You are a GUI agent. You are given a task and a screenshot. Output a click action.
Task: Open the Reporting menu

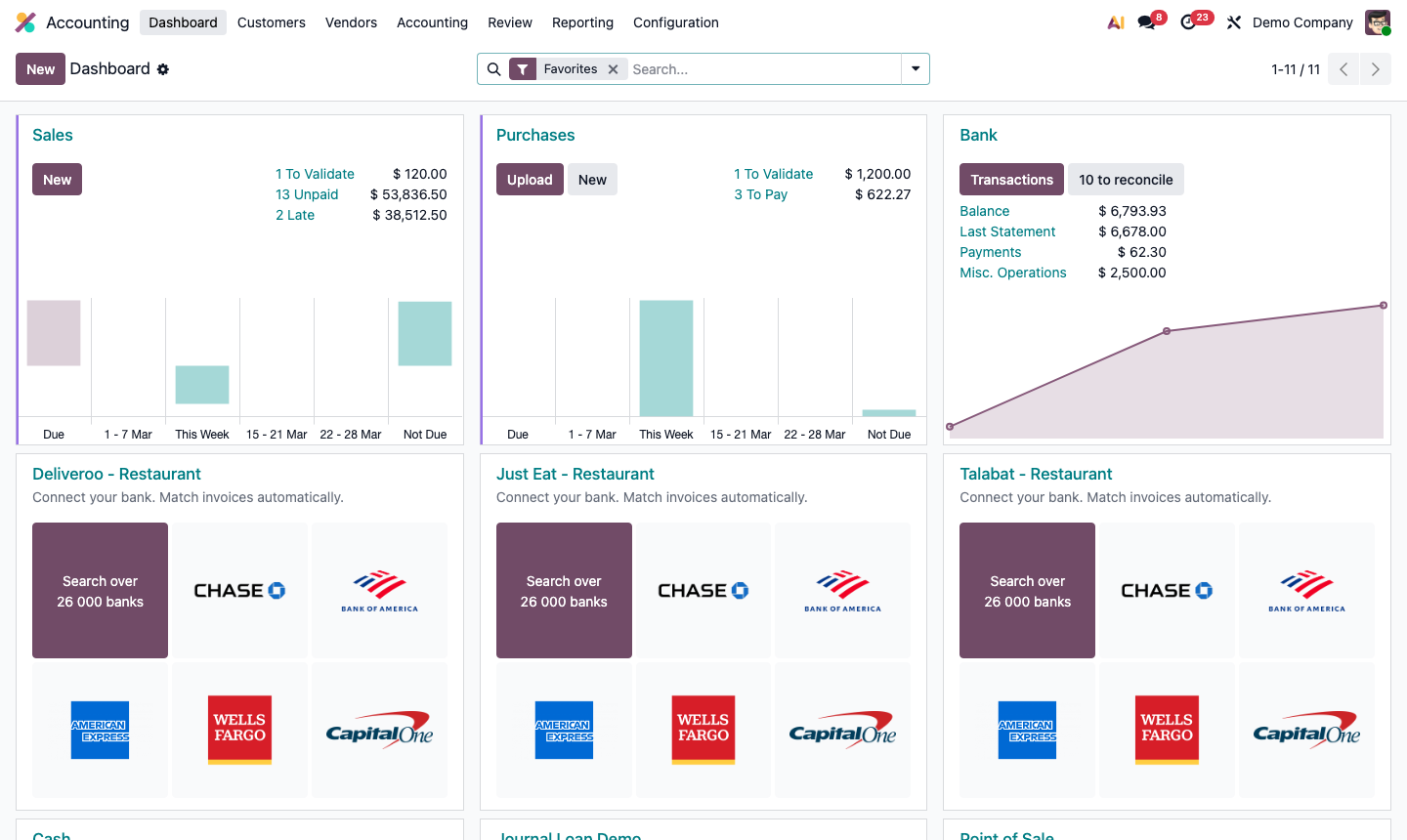pos(582,22)
